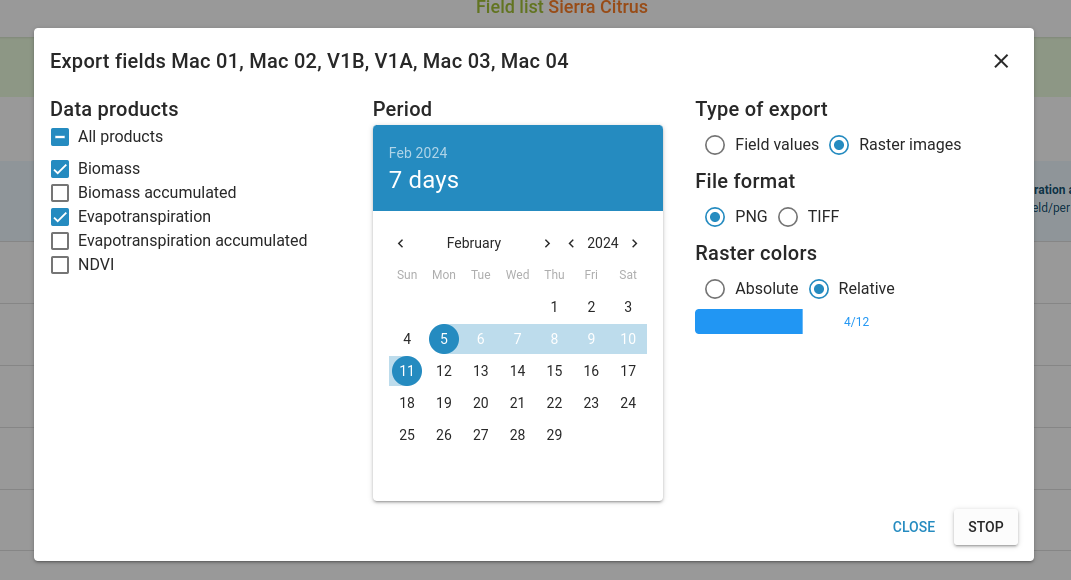The image size is (1071, 580).
Task: Open the 2024 year selector
Action: coord(603,243)
